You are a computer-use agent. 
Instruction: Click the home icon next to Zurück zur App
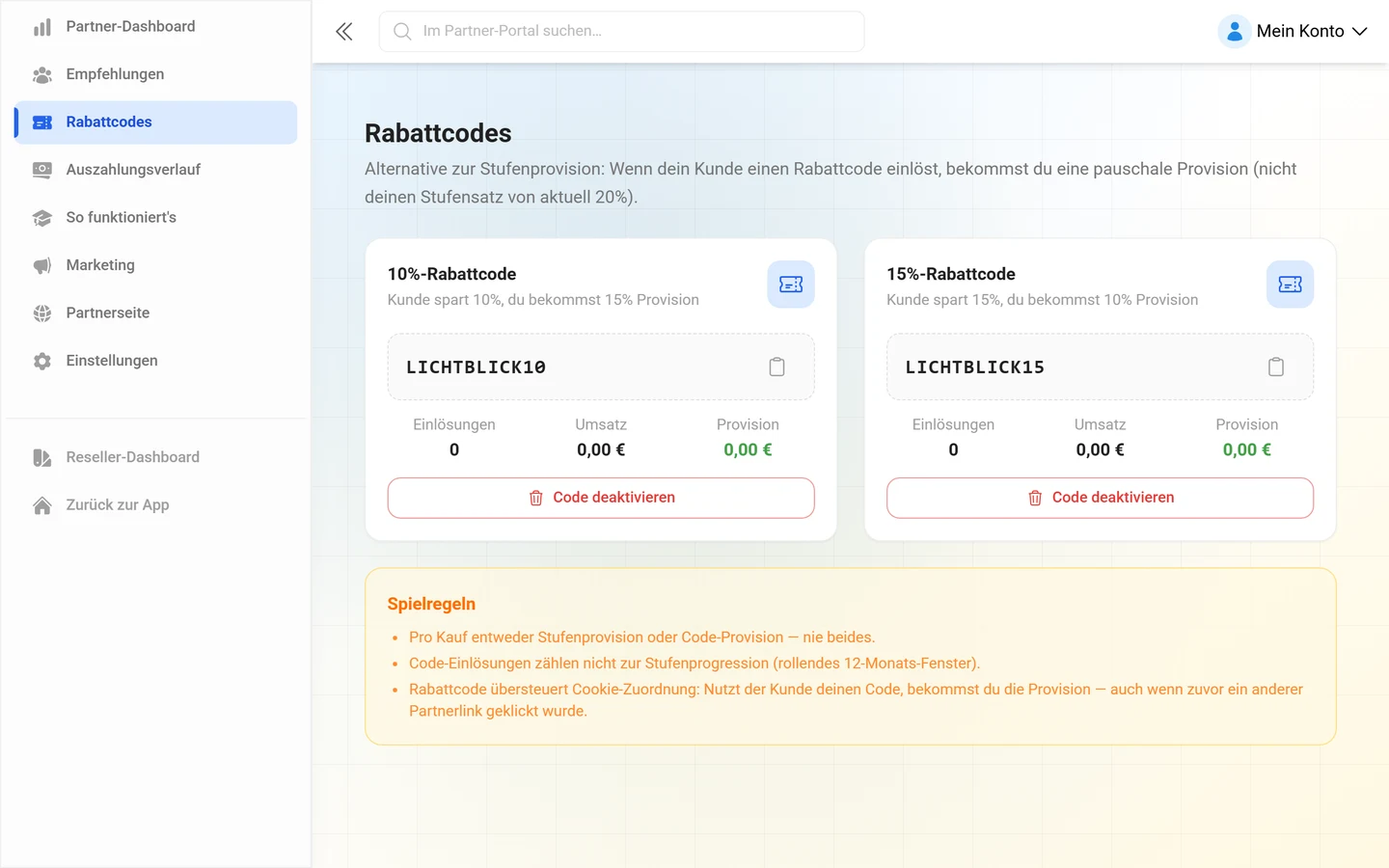(42, 505)
